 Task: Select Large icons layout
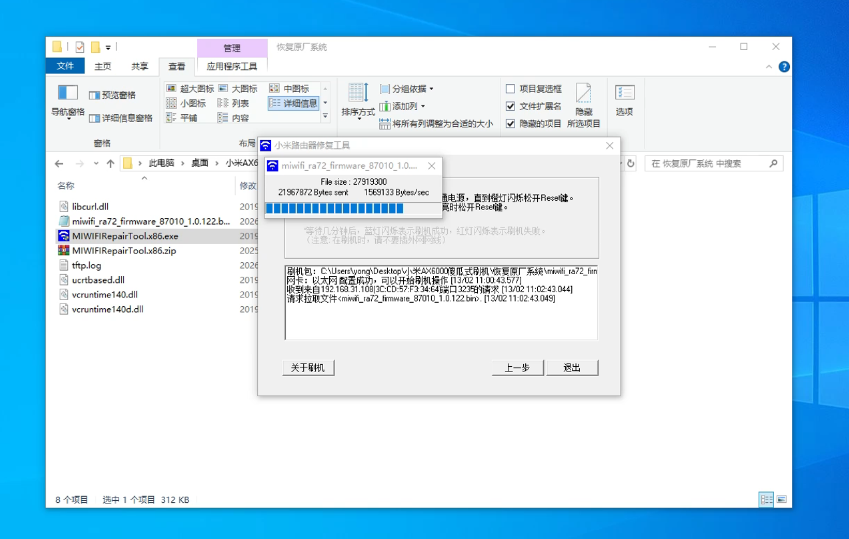click(238, 88)
